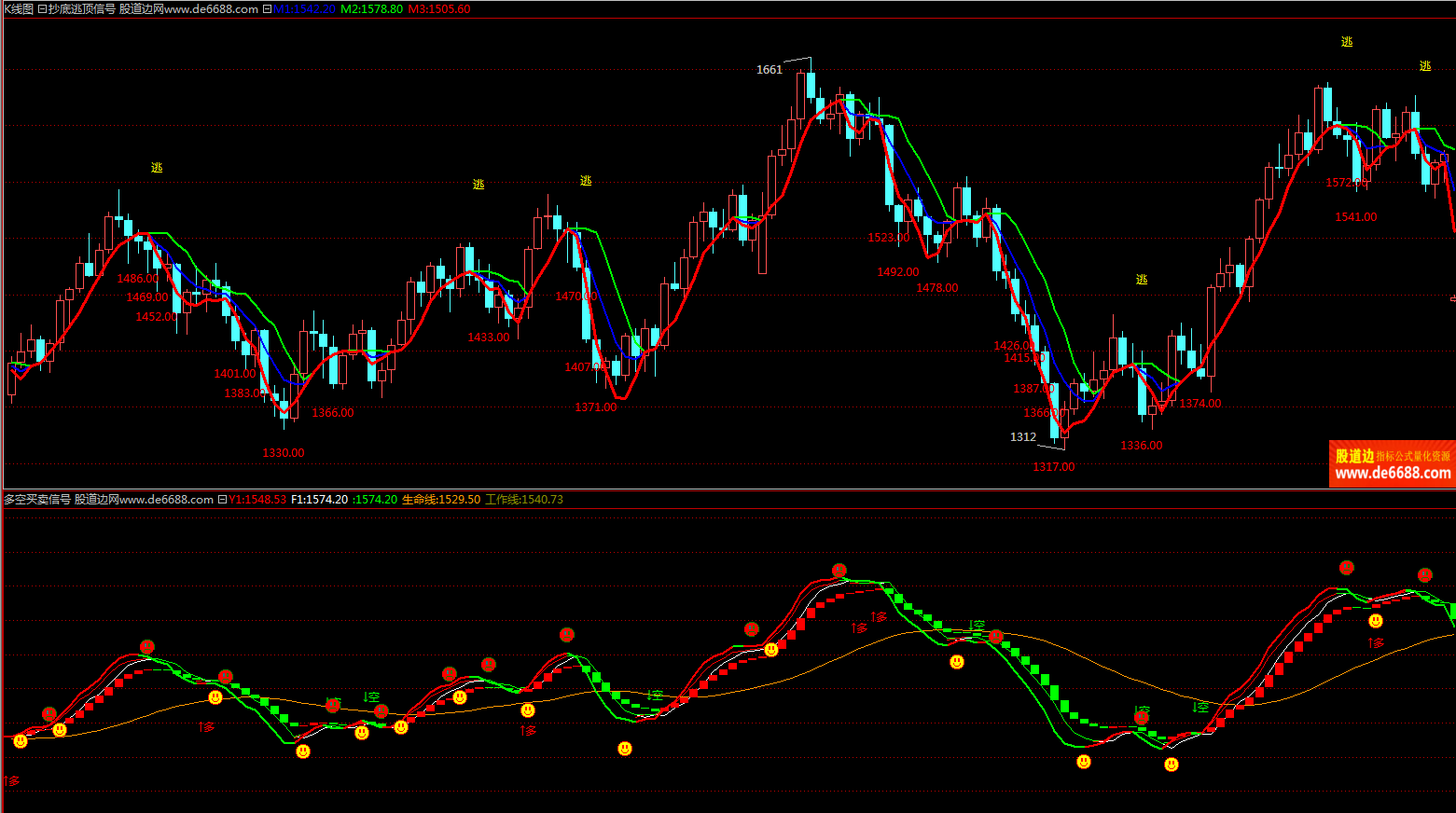Click the rightmost red frowning face
The height and width of the screenshot is (813, 1456).
click(x=1424, y=575)
